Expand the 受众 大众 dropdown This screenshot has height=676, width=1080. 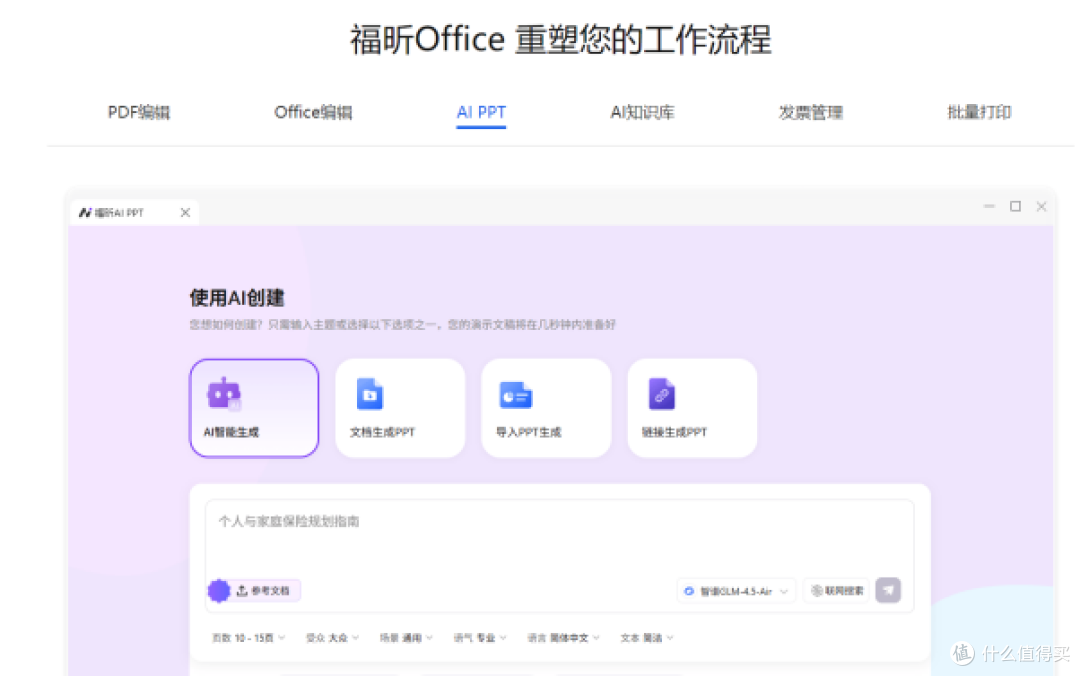[x=333, y=638]
